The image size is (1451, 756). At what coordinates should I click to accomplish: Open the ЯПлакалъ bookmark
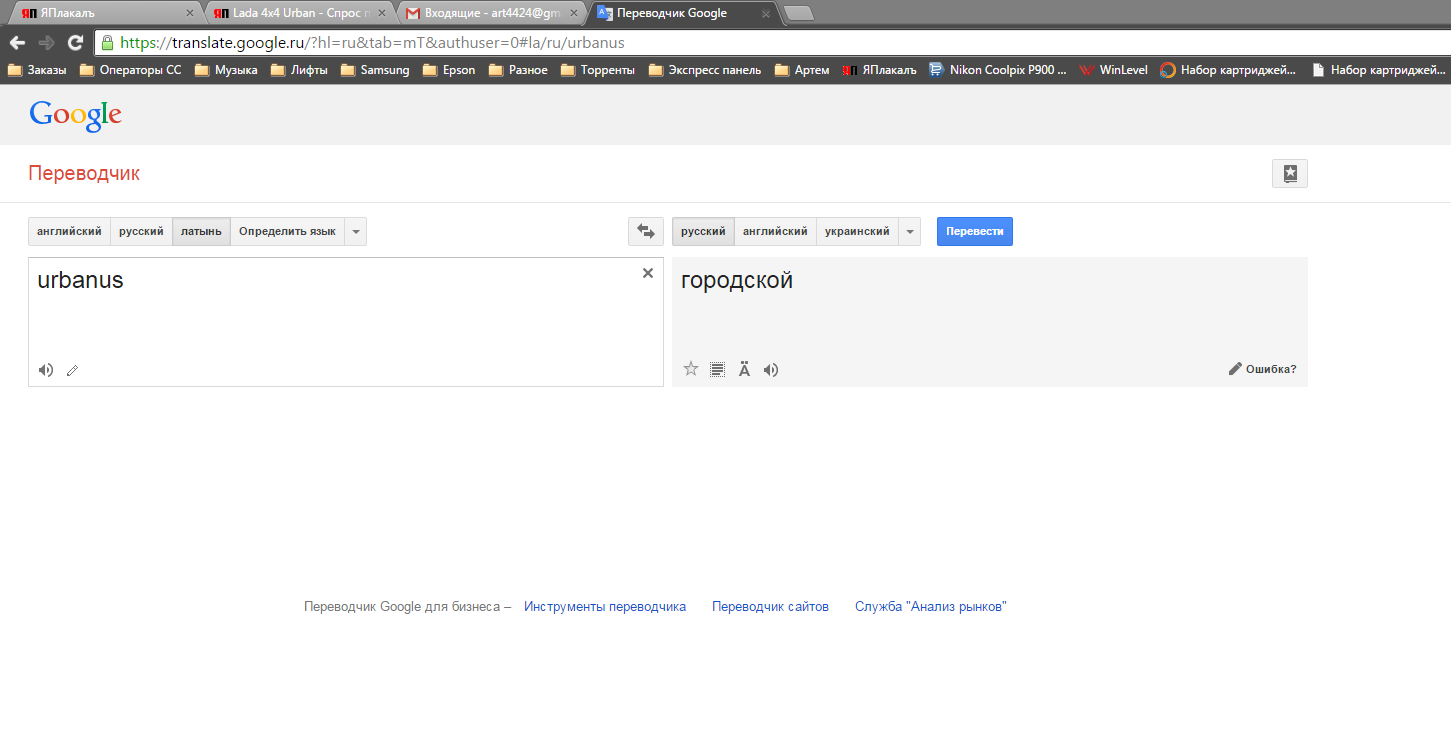(879, 70)
